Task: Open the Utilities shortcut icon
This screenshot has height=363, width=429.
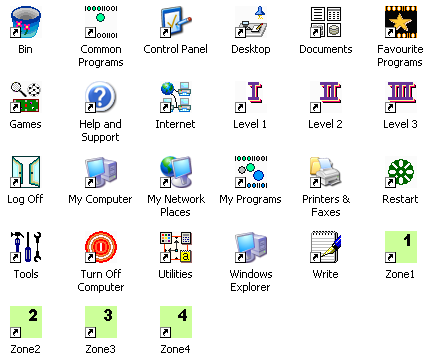Action: click(176, 247)
